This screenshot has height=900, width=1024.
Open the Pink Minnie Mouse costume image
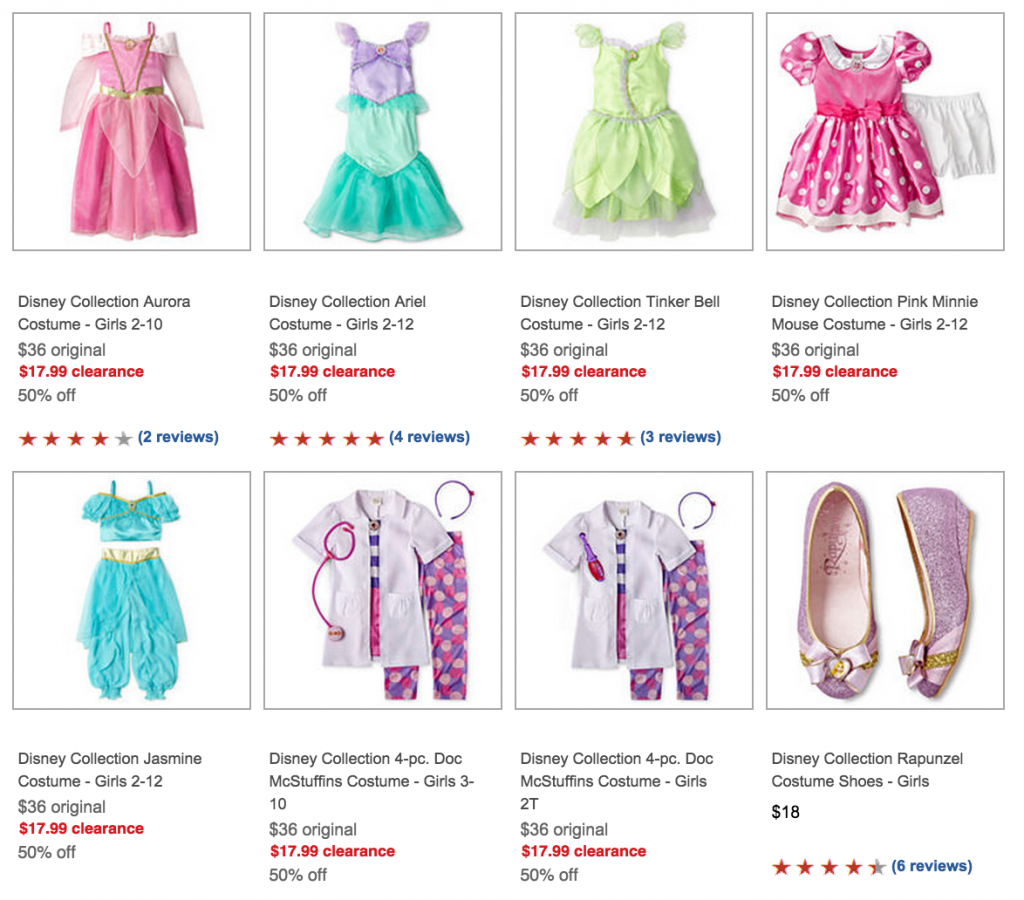click(x=885, y=131)
